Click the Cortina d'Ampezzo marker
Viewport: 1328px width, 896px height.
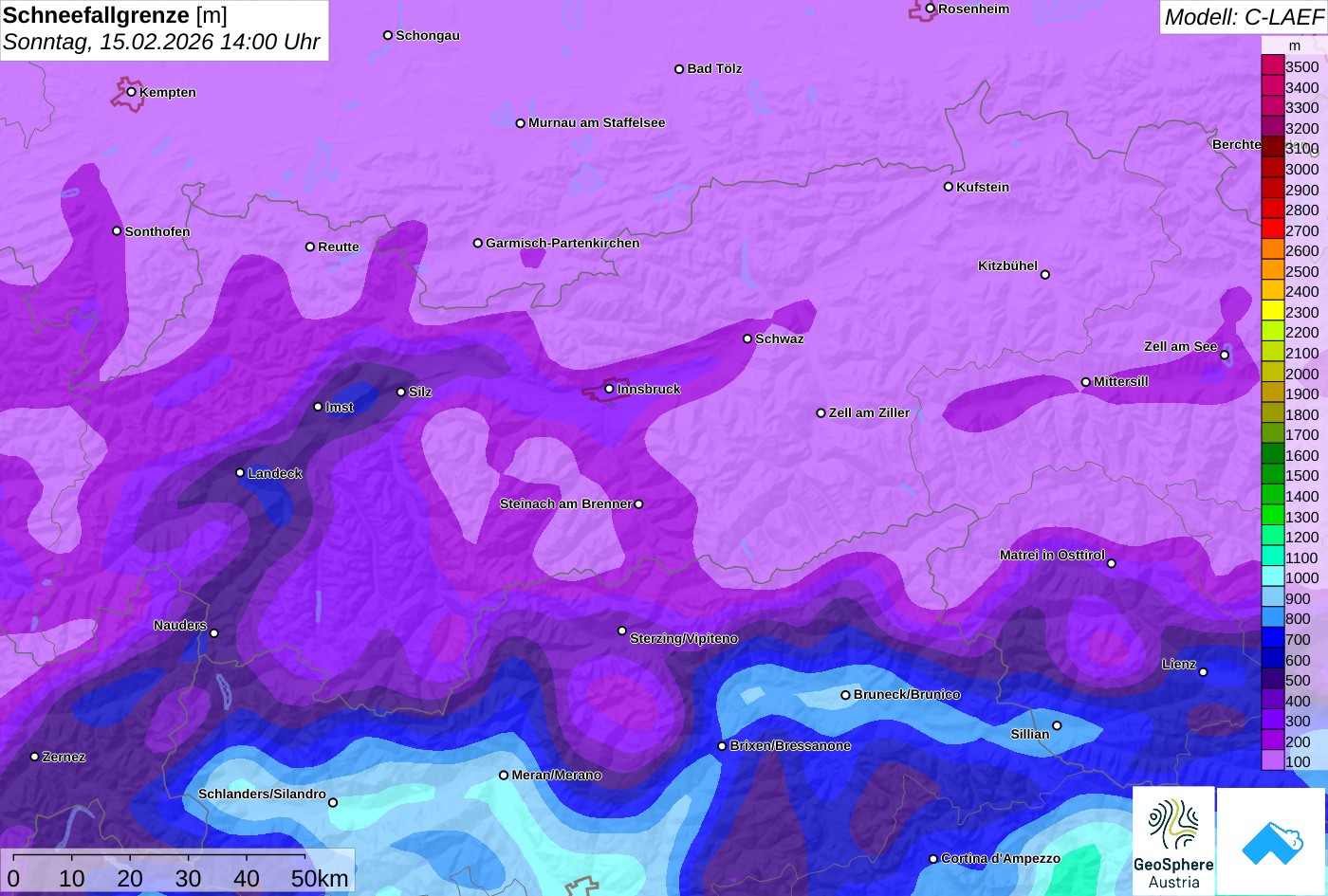point(933,859)
